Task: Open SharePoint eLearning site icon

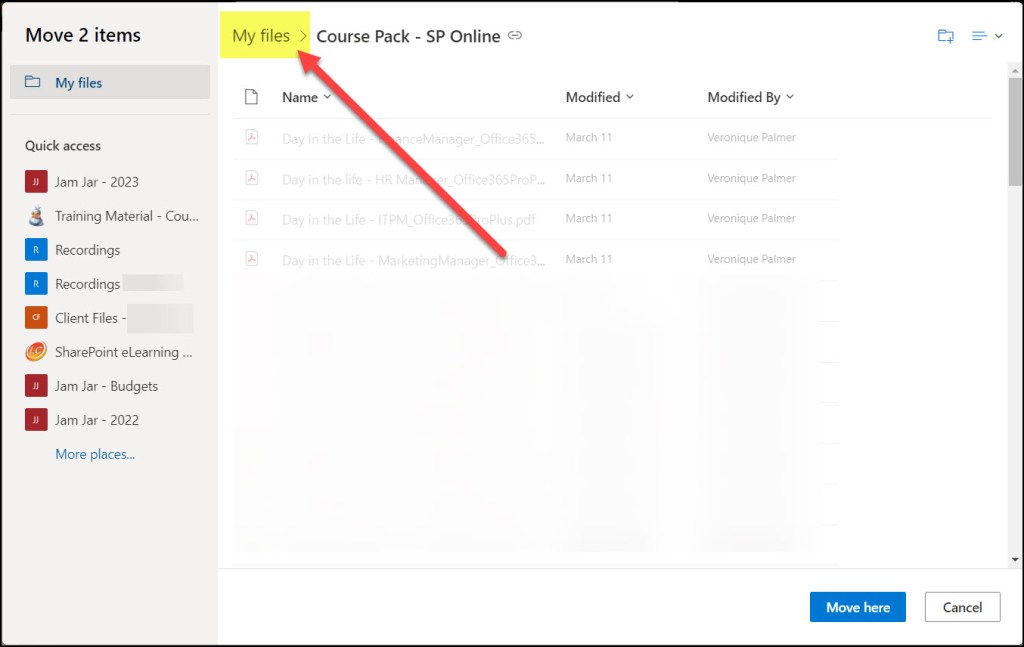Action: (36, 352)
